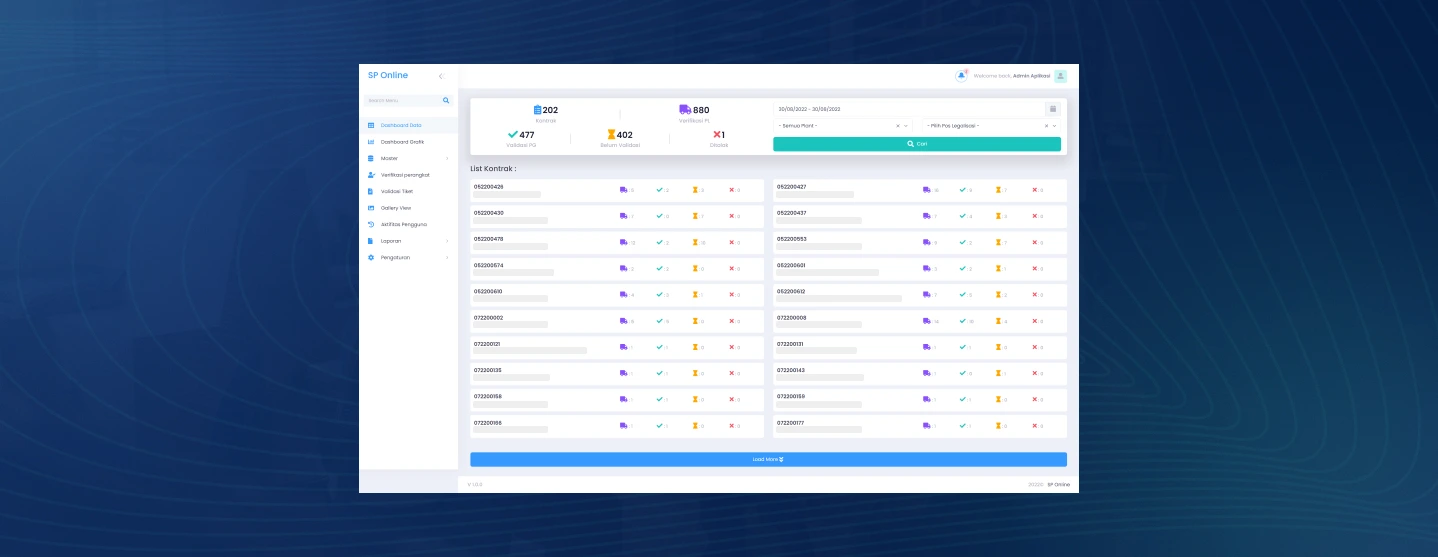Click the checkmark icon beside 477 Validasi PG
Viewport: 1438px width, 557px height.
pyautogui.click(x=513, y=134)
